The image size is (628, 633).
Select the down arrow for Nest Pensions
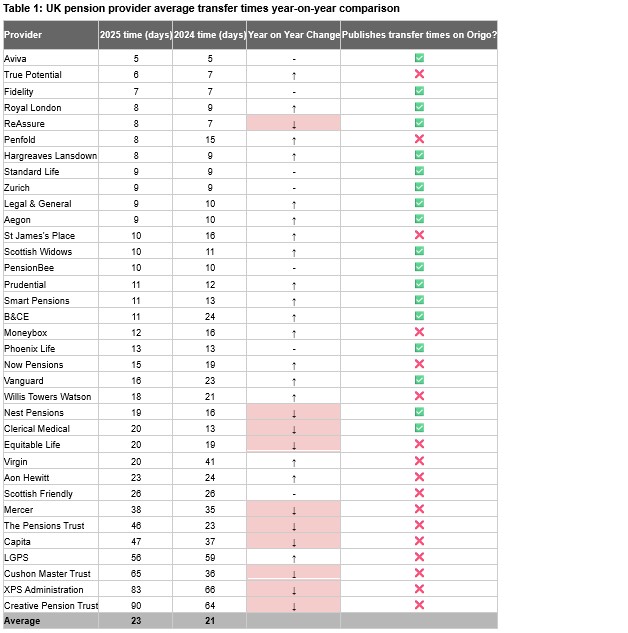[x=294, y=413]
